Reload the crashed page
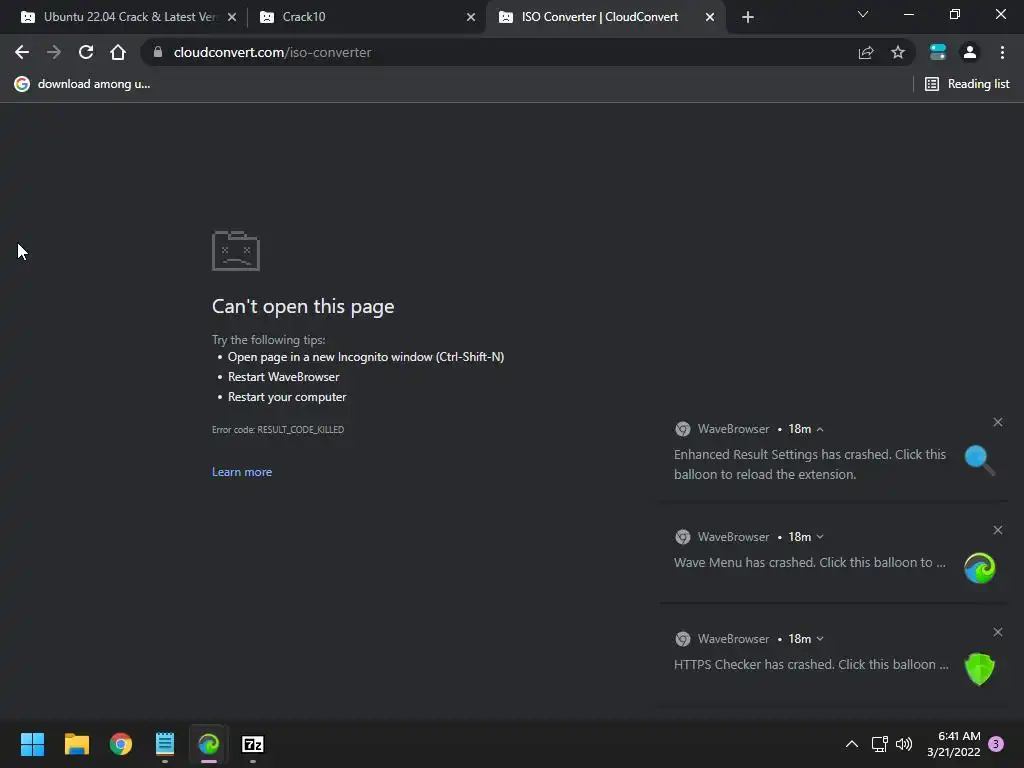This screenshot has width=1024, height=768. (86, 52)
